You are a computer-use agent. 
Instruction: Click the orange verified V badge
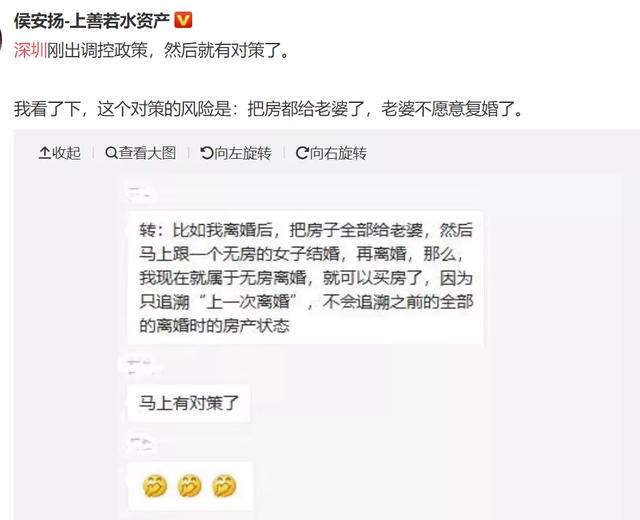[183, 20]
